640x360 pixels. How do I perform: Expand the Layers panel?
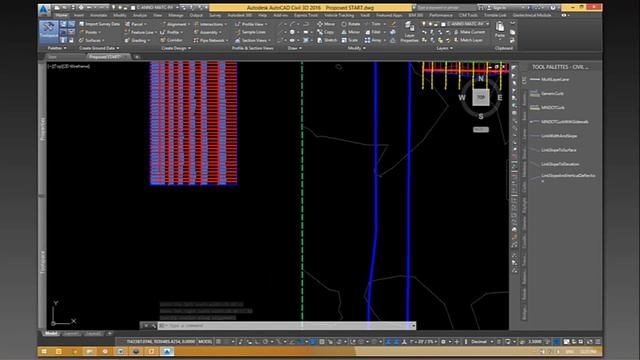pos(444,48)
